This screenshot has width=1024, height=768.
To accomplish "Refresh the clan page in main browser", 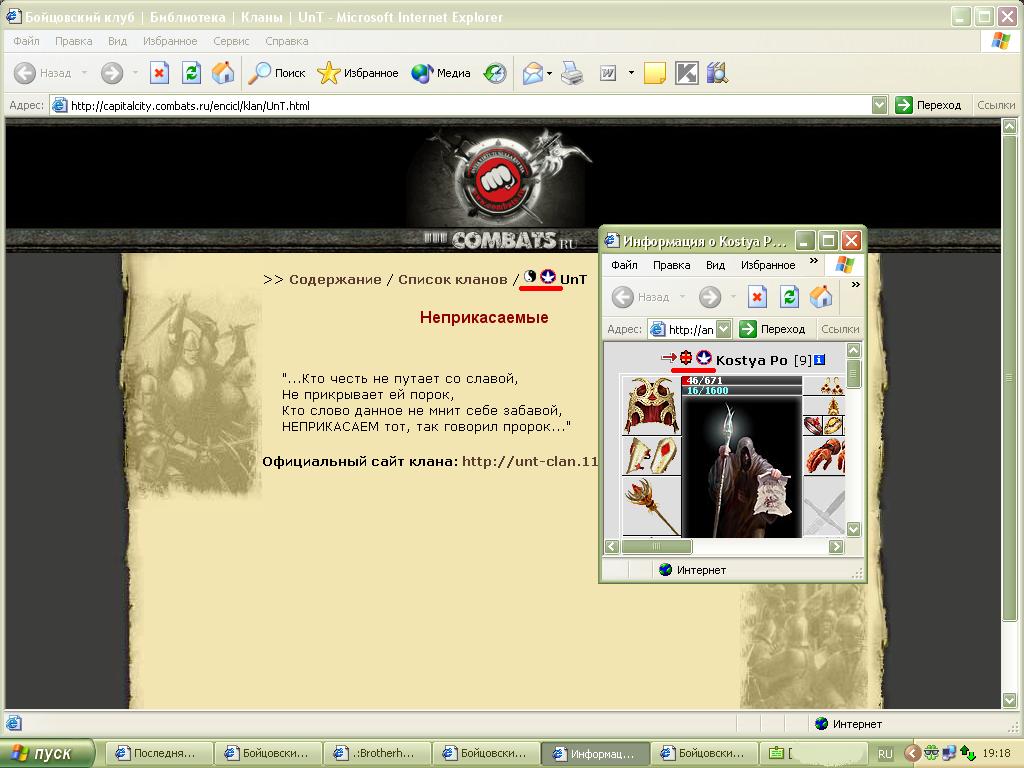I will 191,73.
